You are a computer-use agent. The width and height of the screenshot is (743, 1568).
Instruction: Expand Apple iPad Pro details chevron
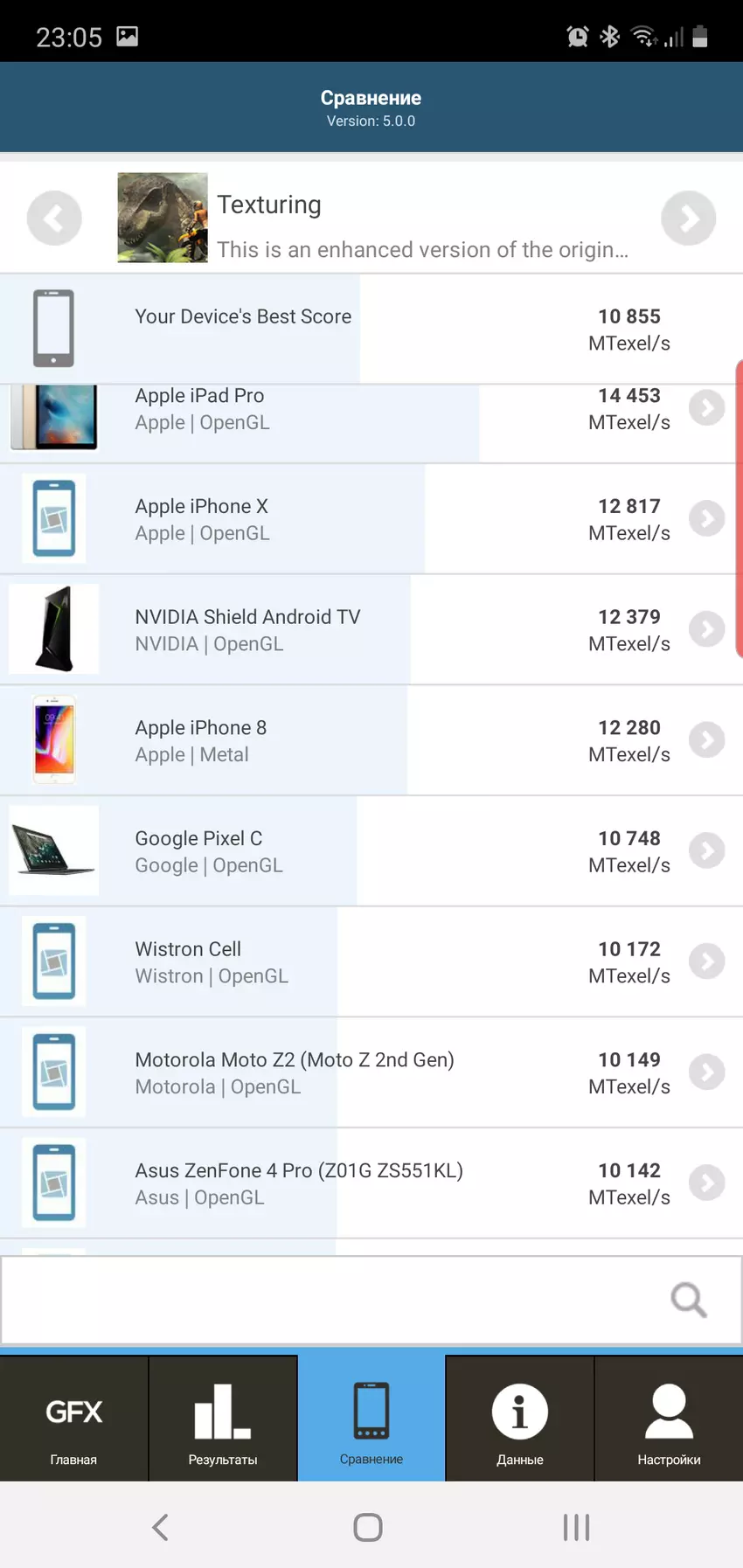[706, 408]
